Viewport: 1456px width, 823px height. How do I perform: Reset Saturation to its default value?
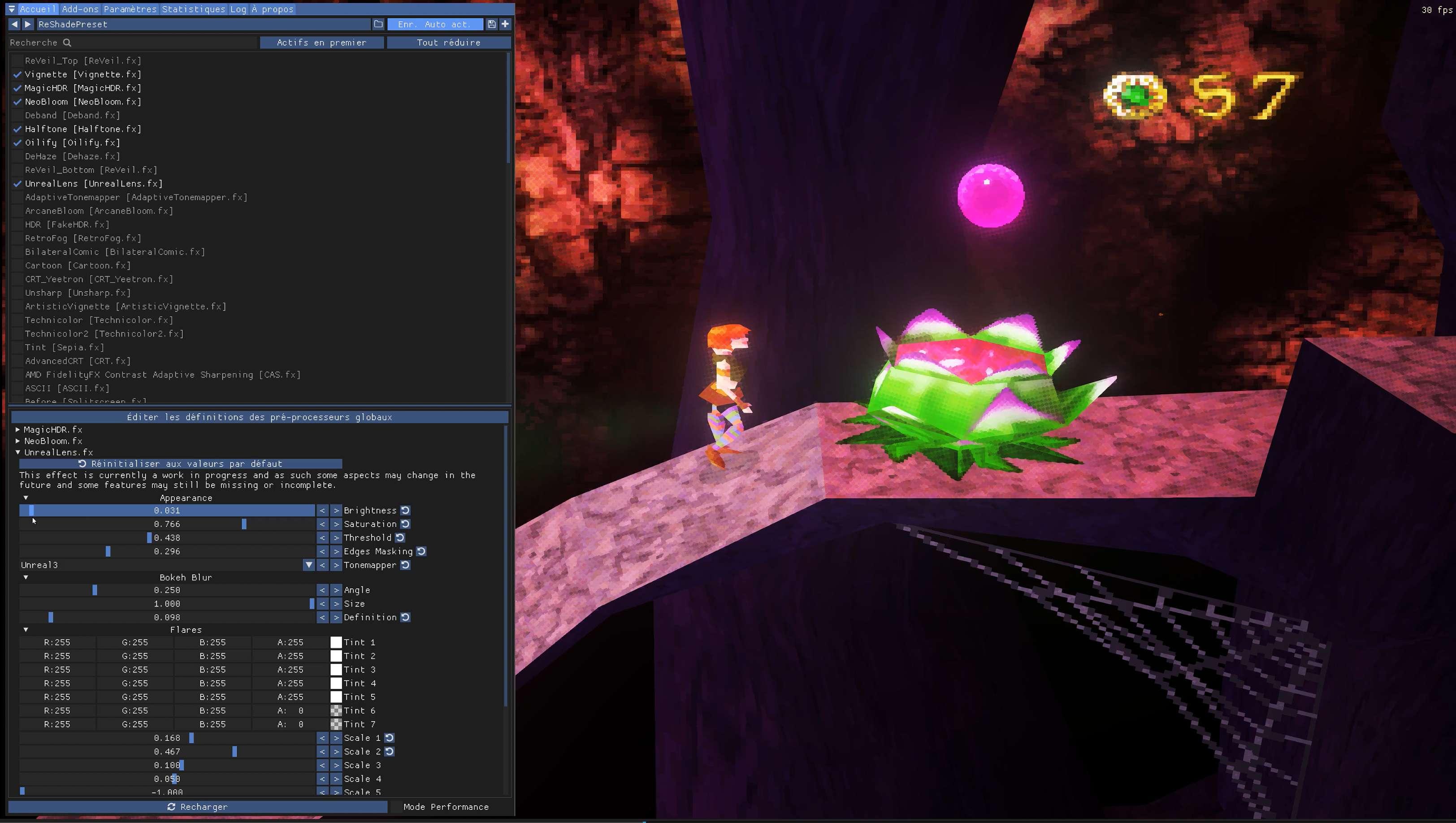[405, 524]
